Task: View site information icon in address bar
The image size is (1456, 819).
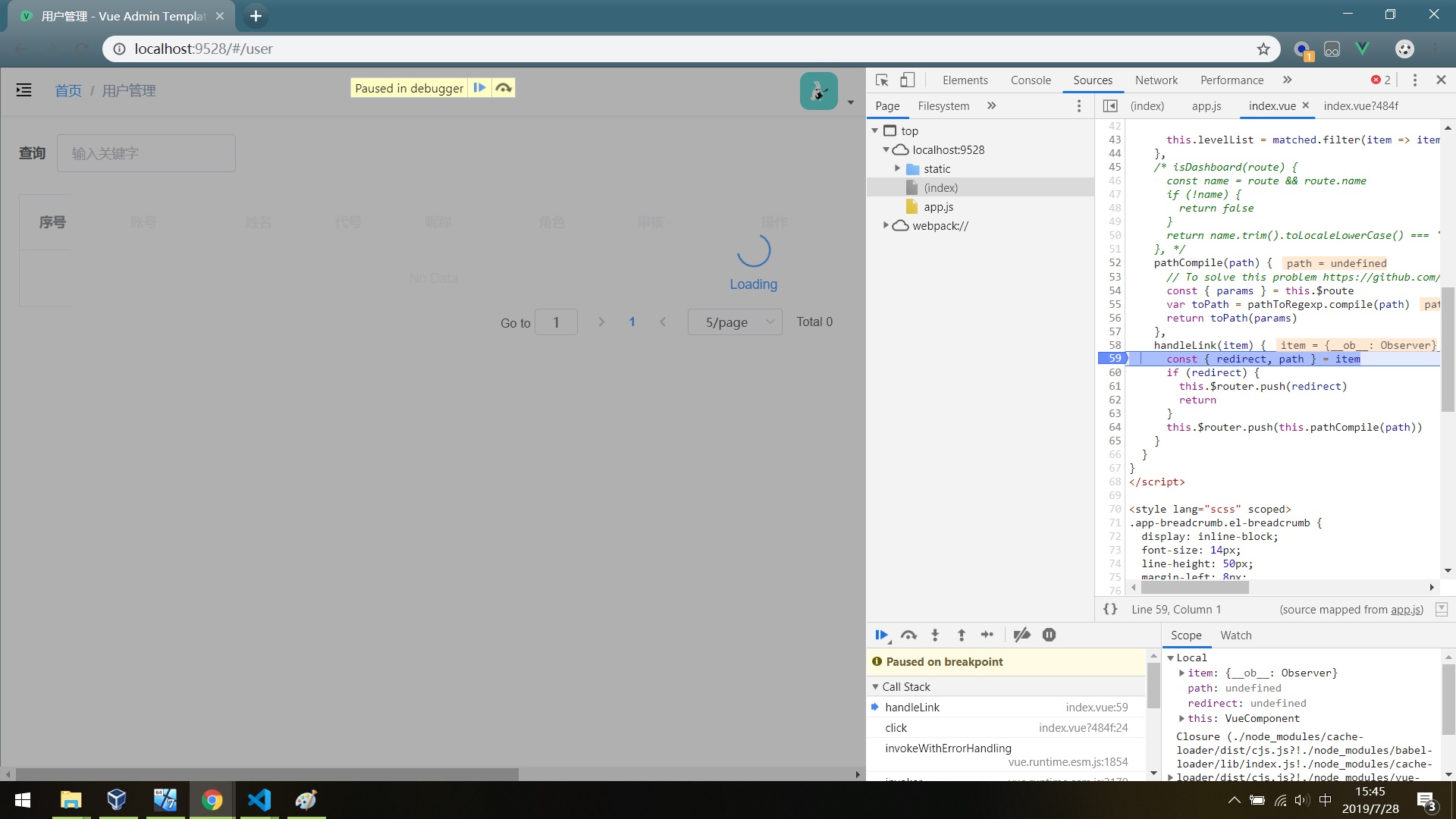Action: pos(119,49)
